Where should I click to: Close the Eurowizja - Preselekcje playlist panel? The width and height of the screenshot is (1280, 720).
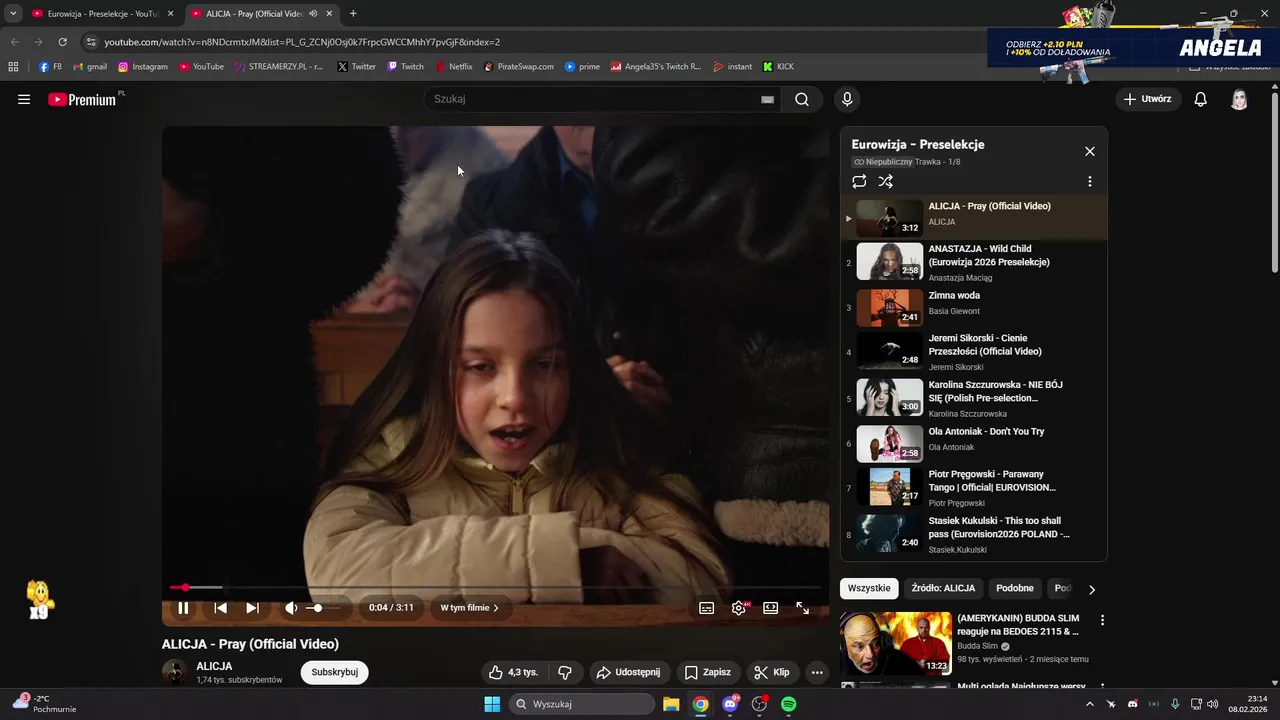1089,151
